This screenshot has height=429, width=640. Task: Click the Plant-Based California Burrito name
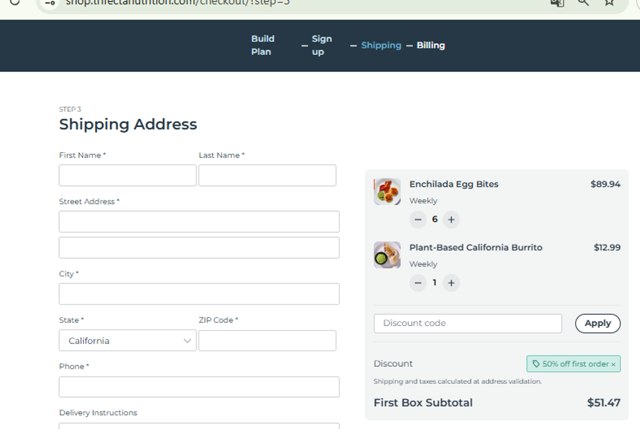point(476,247)
